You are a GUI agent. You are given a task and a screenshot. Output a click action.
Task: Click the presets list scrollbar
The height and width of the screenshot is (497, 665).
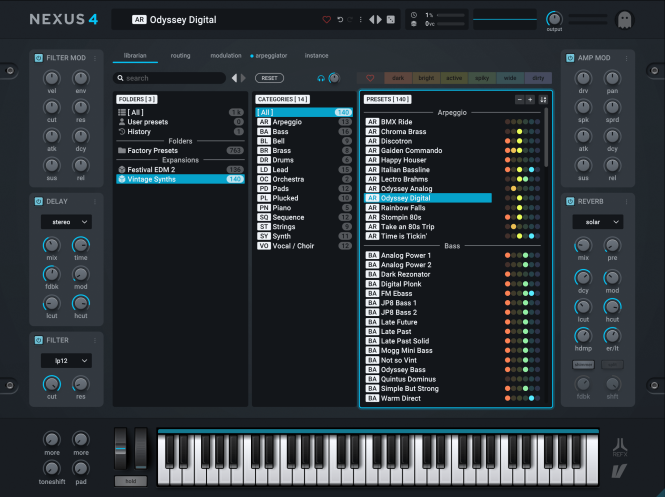tap(546, 137)
